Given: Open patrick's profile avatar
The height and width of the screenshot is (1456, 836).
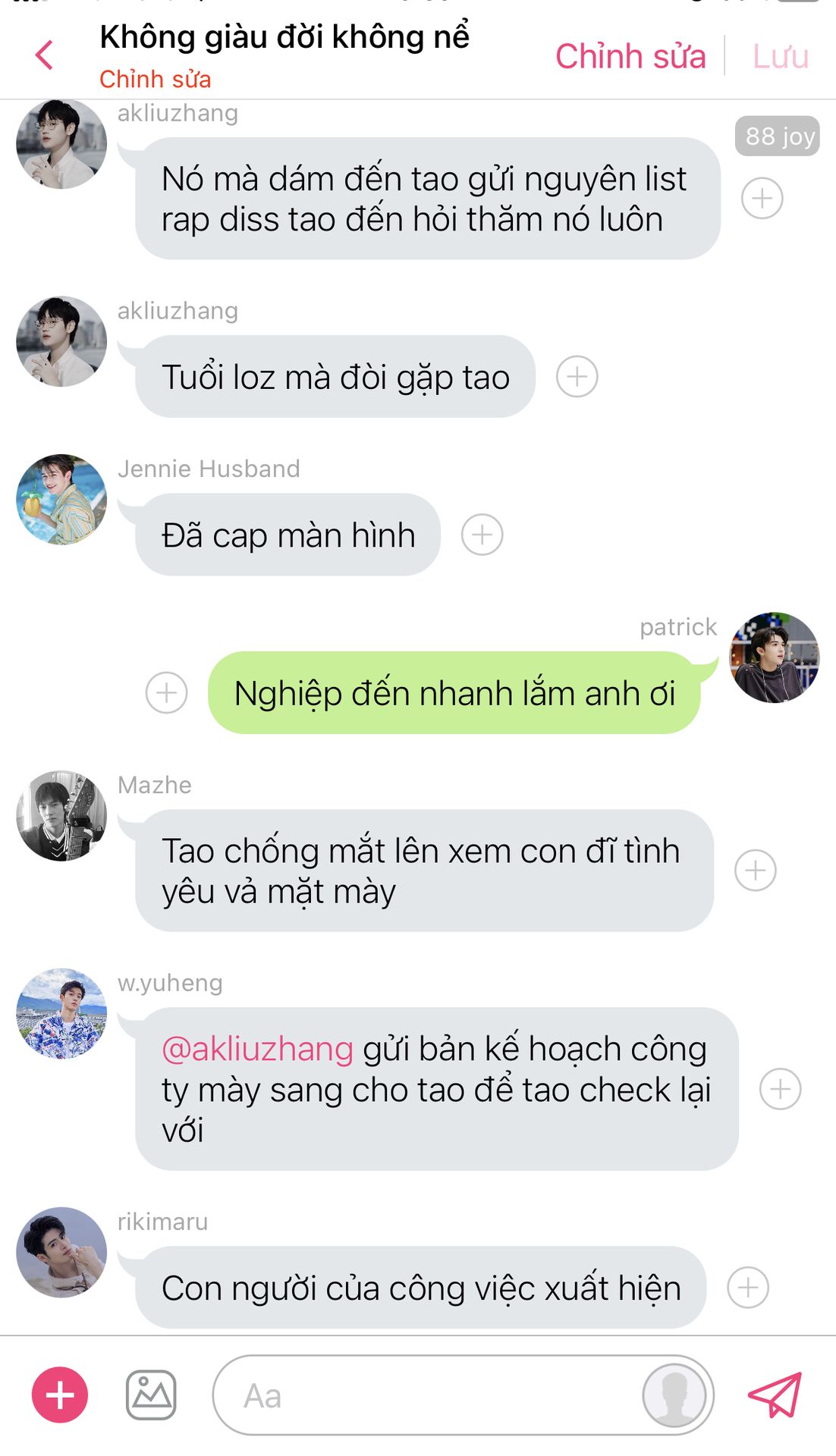Looking at the screenshot, I should (x=775, y=657).
